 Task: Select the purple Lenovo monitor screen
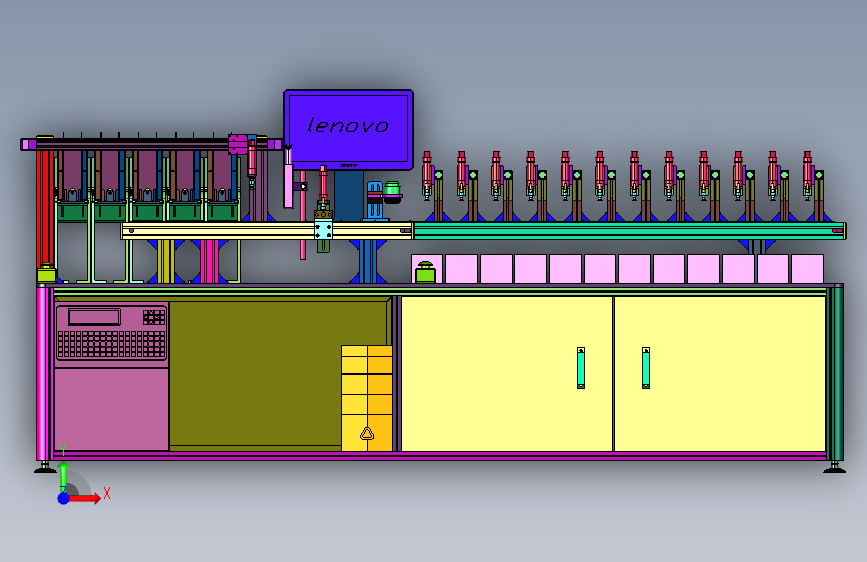coord(348,128)
